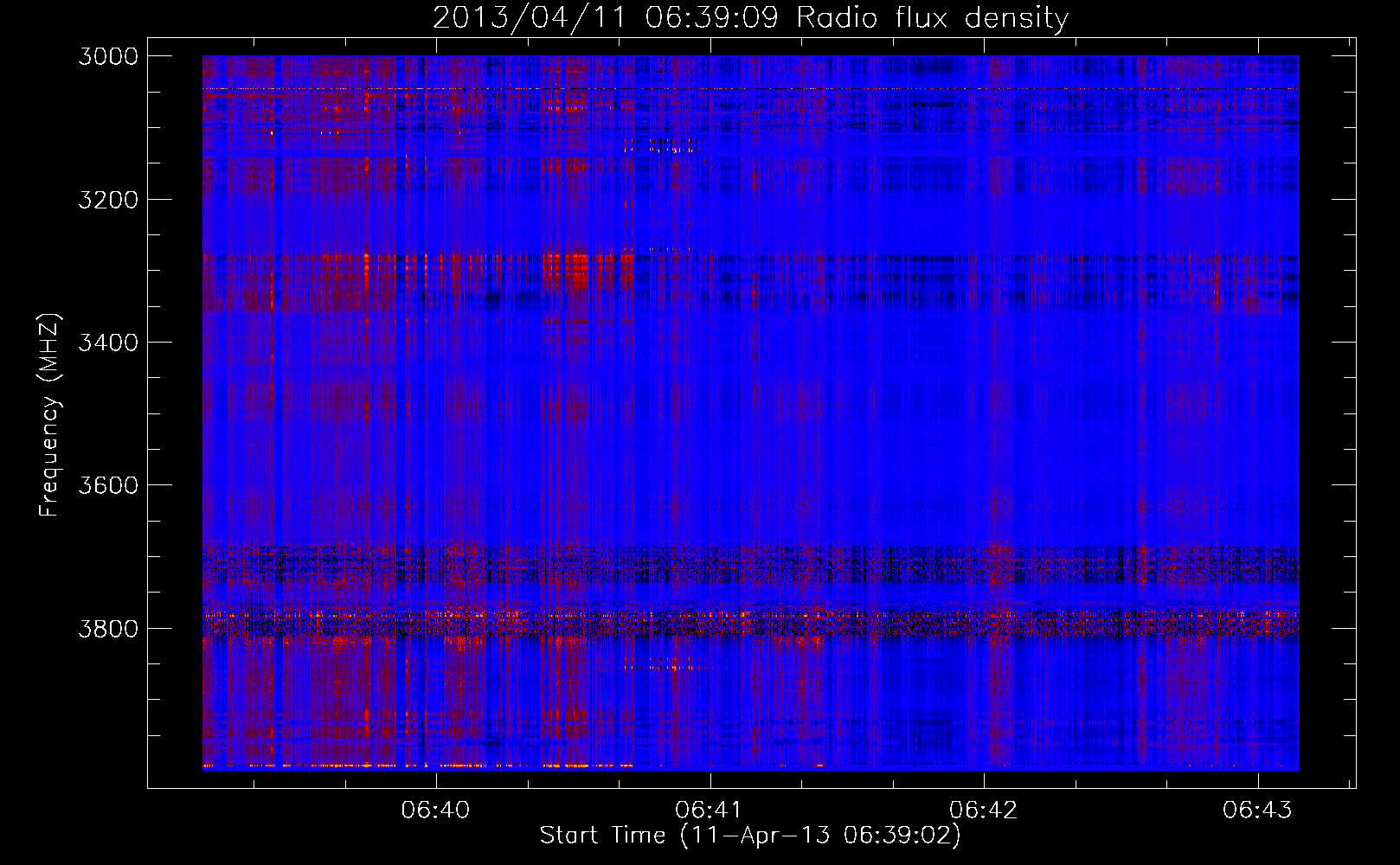Click the 06:41 time tick label

[710, 810]
